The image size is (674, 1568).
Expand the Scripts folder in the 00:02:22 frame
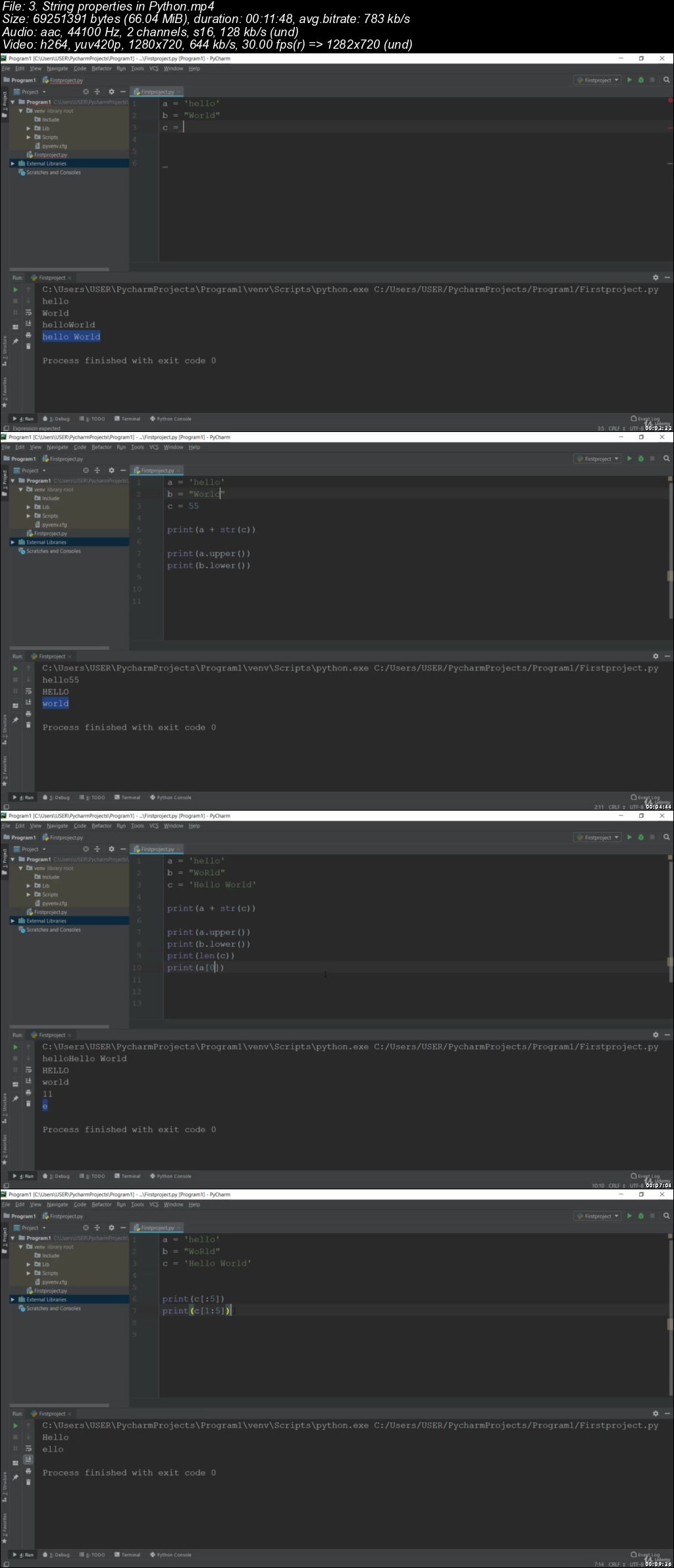[x=28, y=137]
